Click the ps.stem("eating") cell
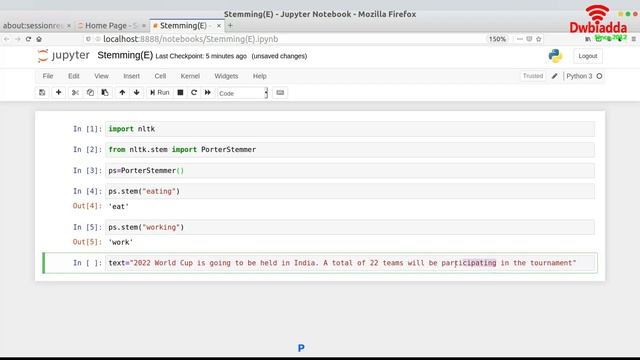Screen dimensions: 640x360 [x=350, y=191]
